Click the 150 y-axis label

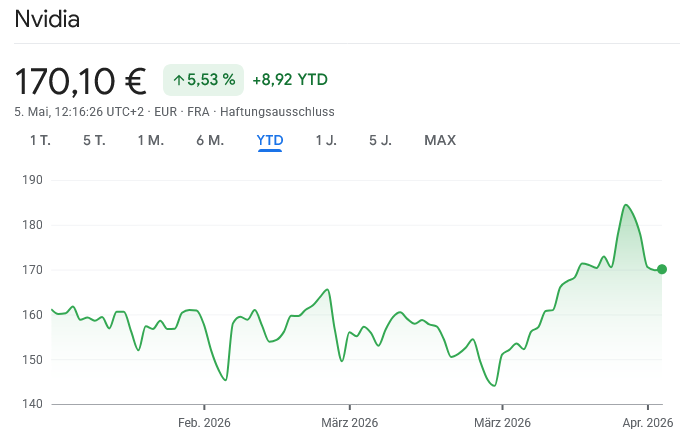[x=33, y=360]
